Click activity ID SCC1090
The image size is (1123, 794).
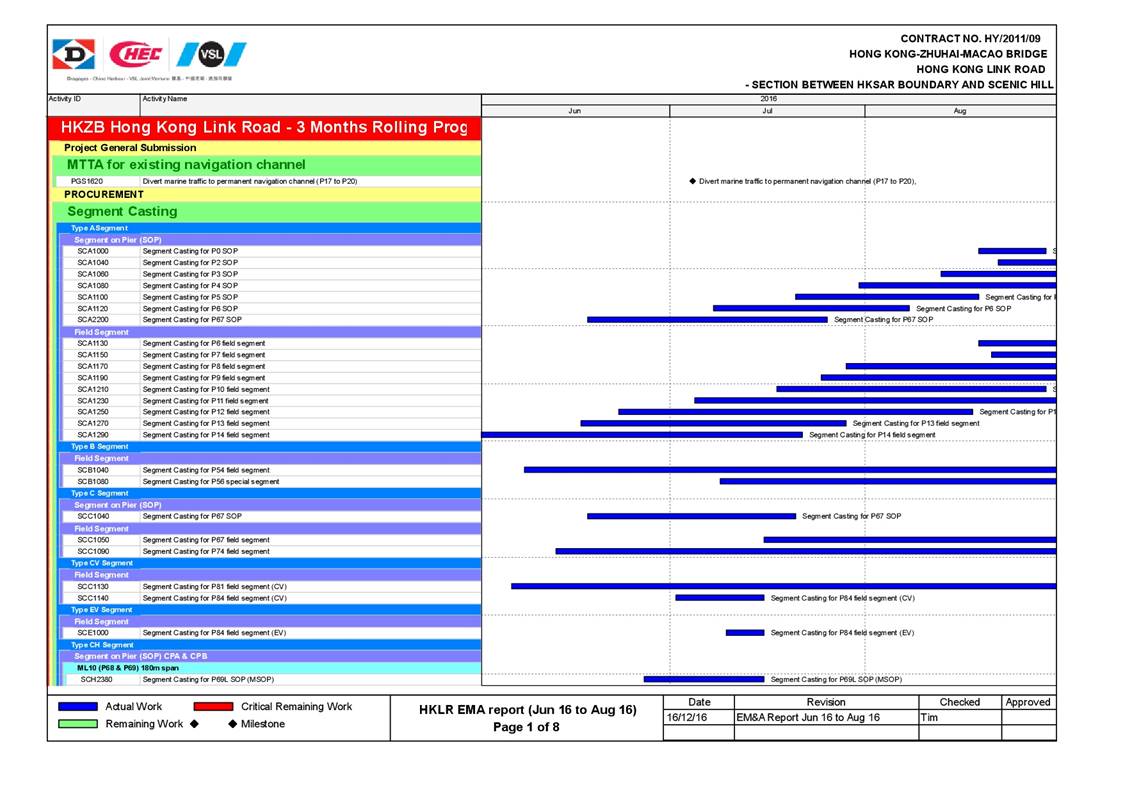(93, 552)
